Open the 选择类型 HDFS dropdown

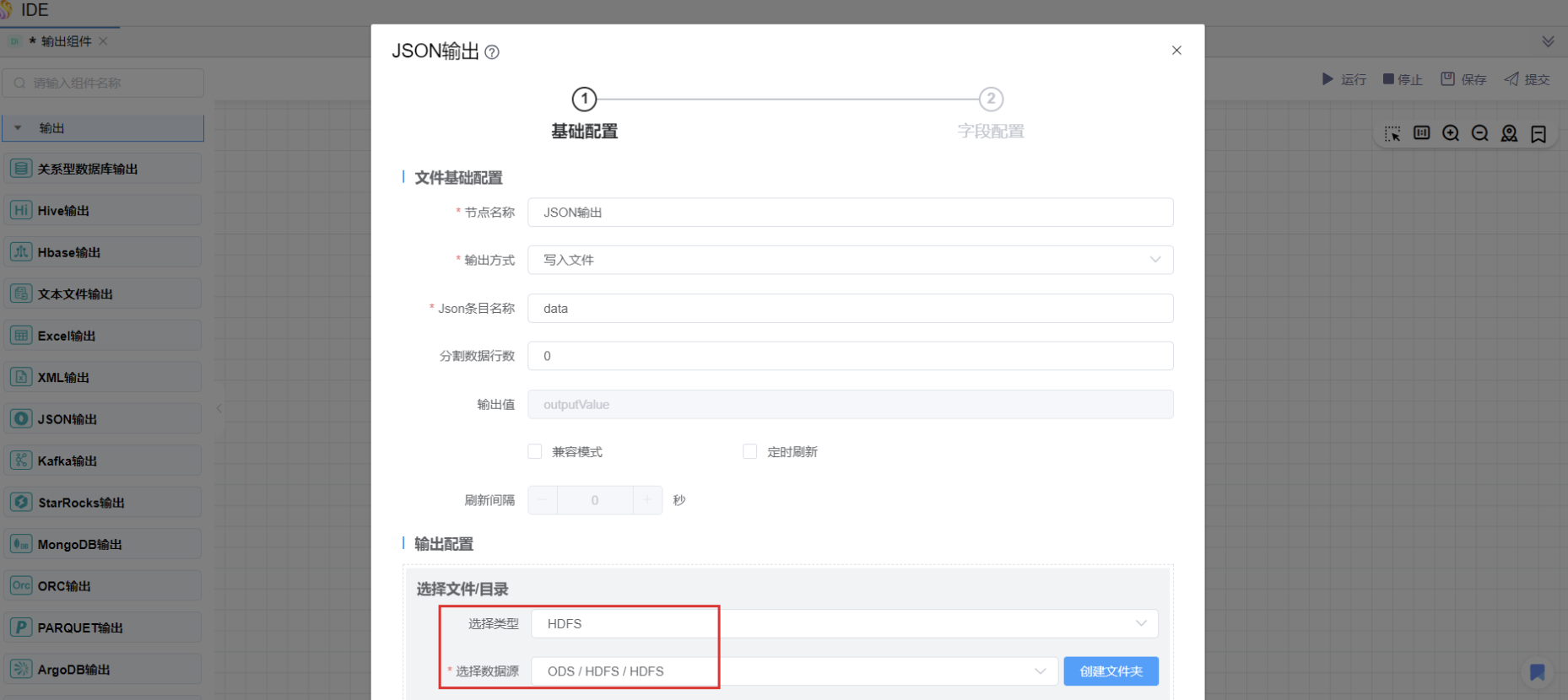(x=844, y=624)
